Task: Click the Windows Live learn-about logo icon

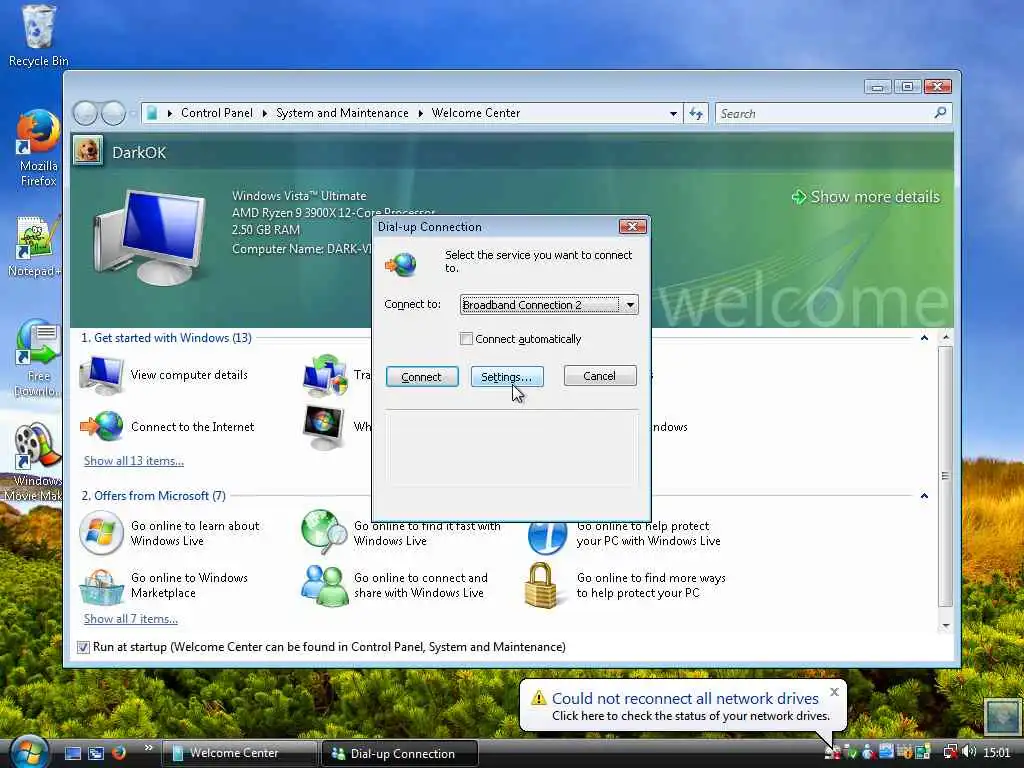Action: point(101,533)
